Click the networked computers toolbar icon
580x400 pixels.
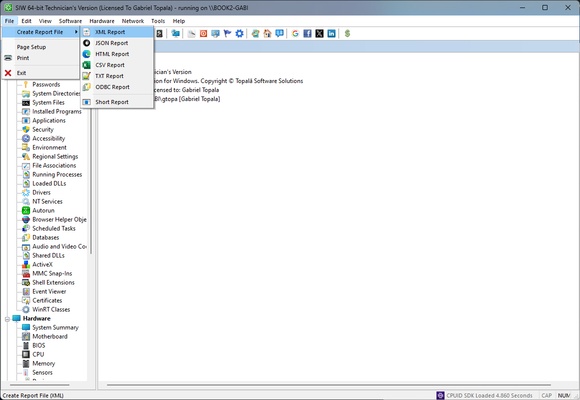[176, 34]
